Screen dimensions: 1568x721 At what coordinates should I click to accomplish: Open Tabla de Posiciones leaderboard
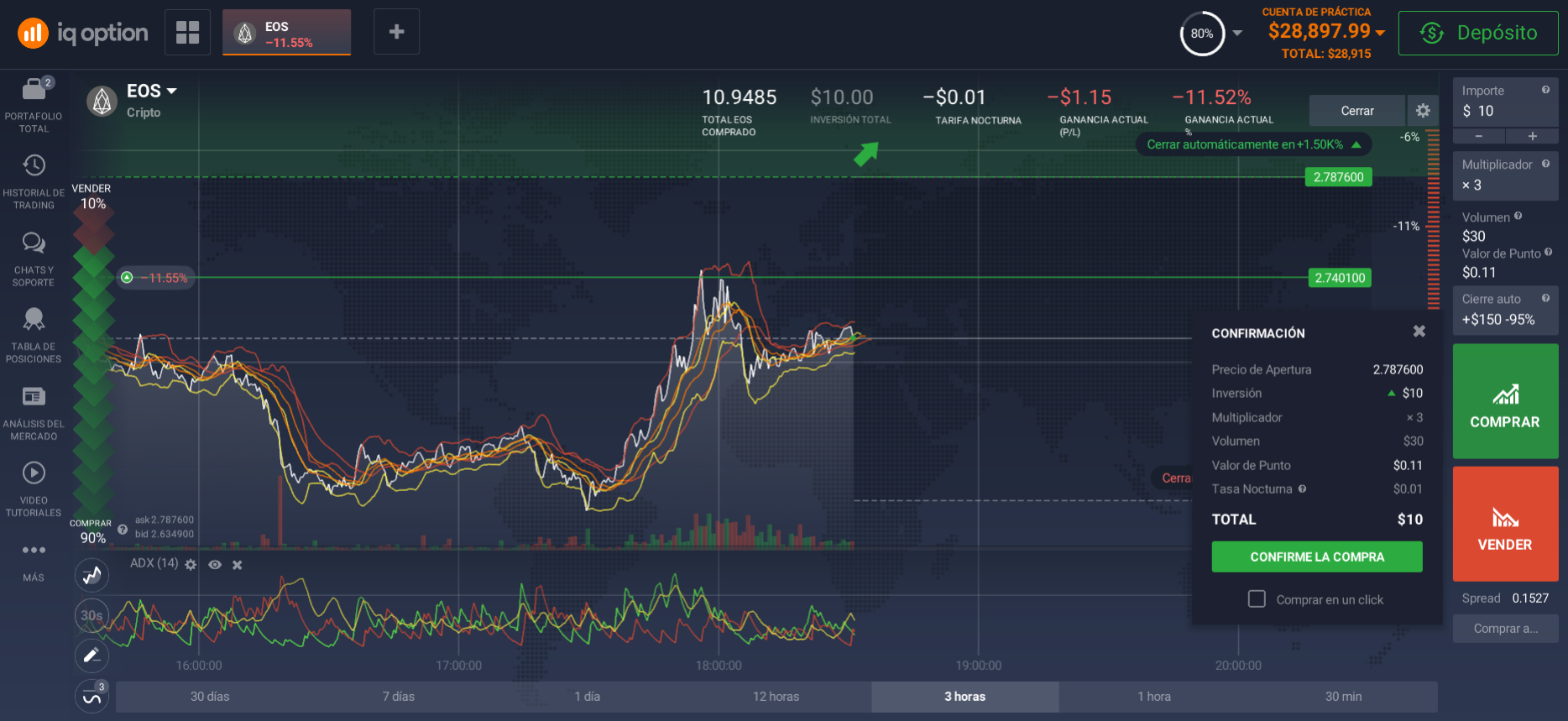[34, 335]
